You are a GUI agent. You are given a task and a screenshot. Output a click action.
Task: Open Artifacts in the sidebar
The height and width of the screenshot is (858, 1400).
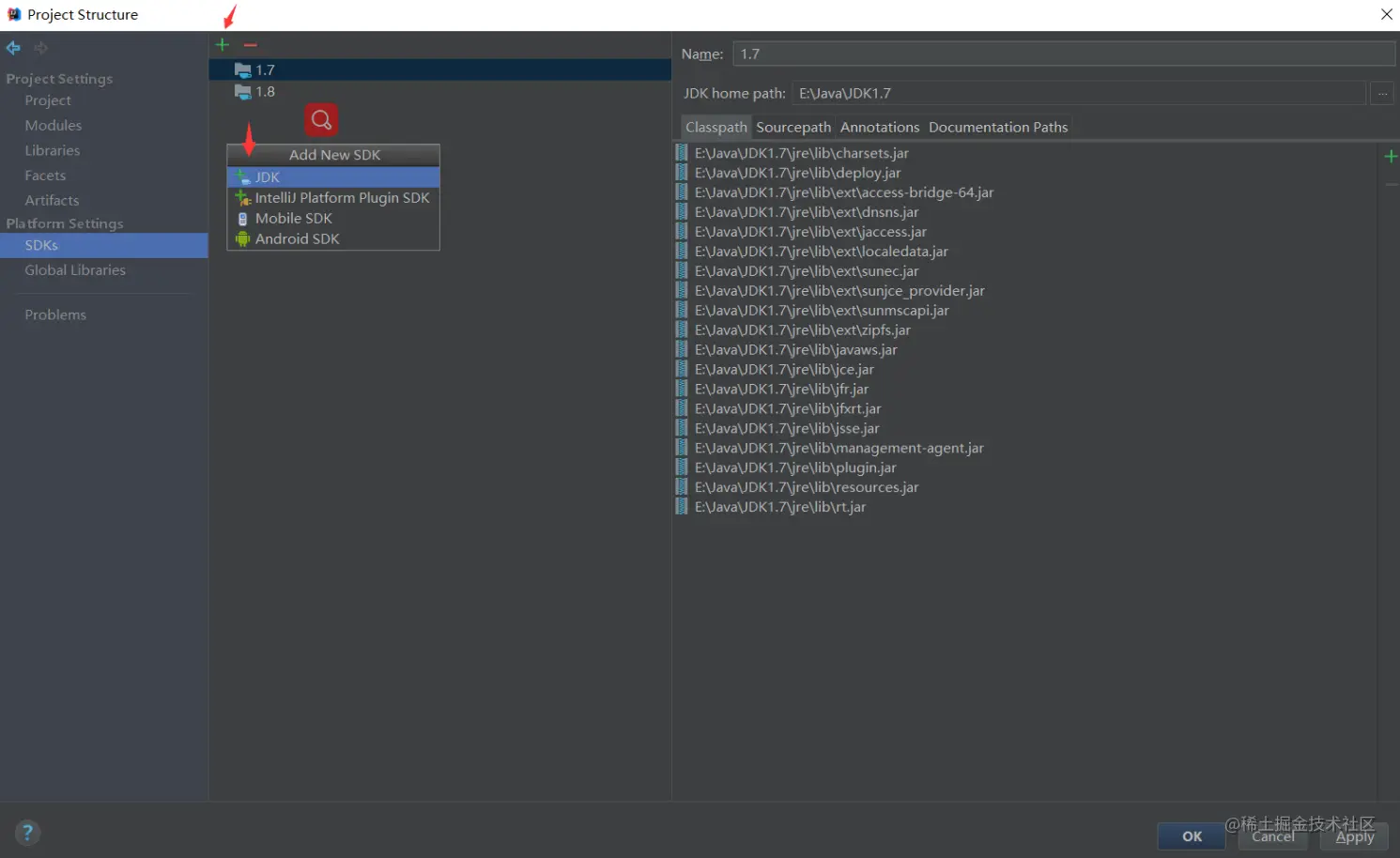(x=52, y=201)
